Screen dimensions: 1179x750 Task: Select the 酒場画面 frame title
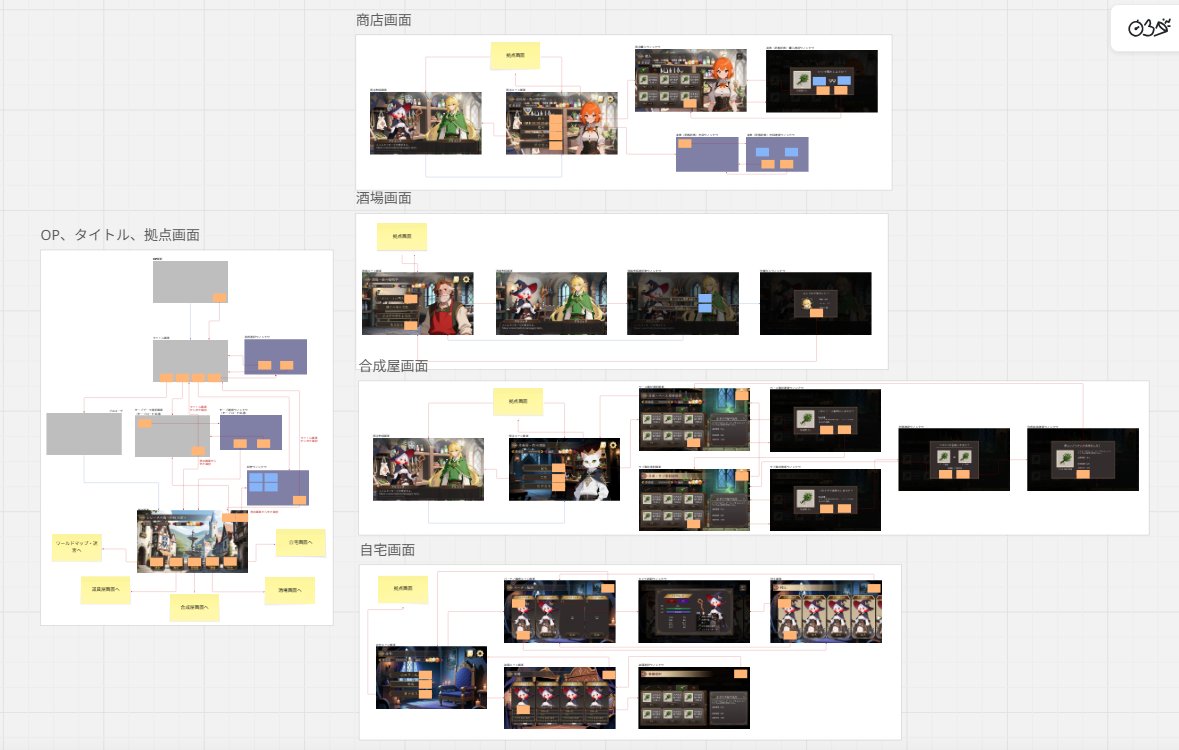pyautogui.click(x=383, y=198)
